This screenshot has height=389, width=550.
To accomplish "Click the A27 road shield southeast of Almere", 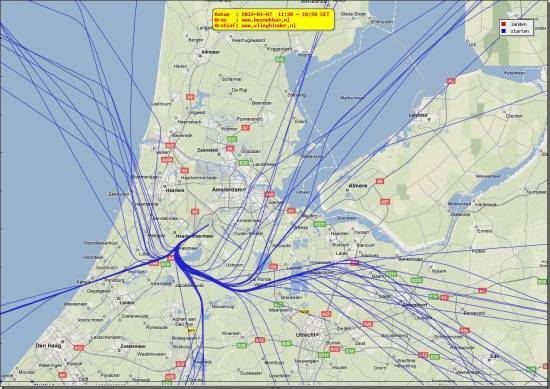I will click(385, 202).
